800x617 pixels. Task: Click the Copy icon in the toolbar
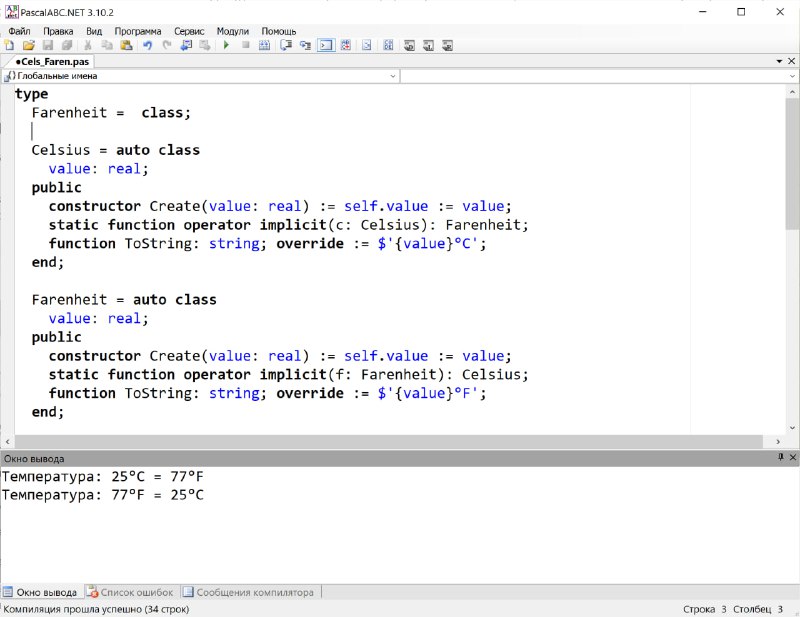click(x=107, y=45)
